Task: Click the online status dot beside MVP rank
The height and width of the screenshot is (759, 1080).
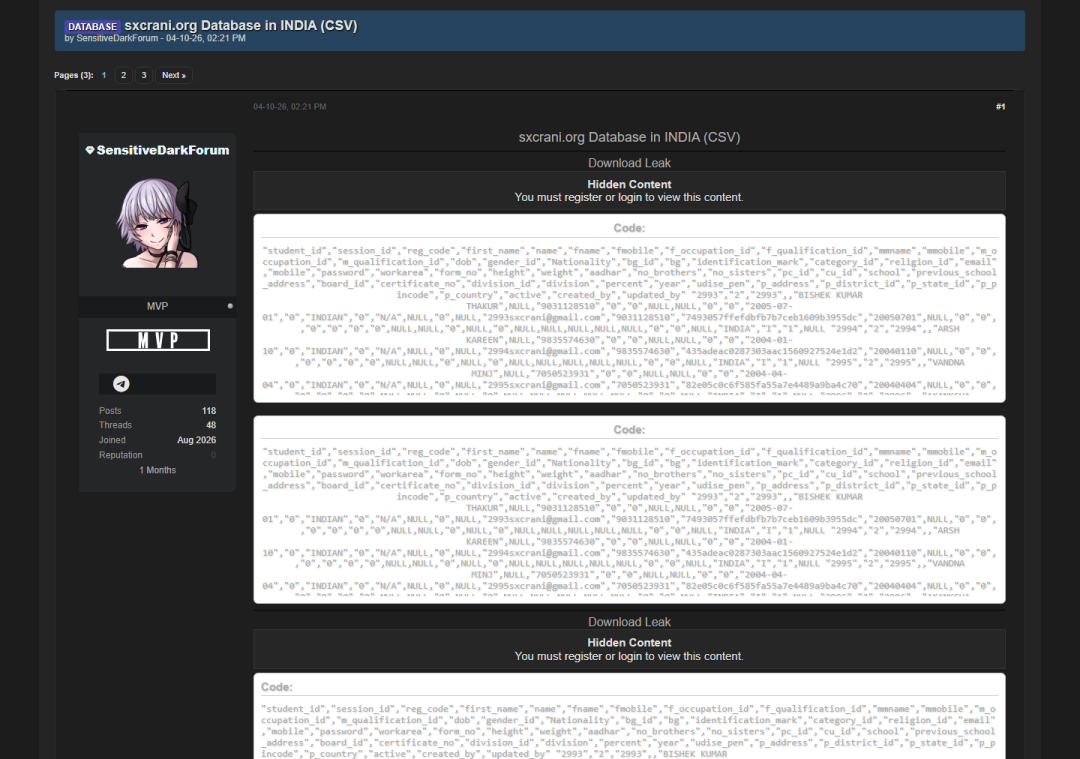Action: (x=230, y=306)
